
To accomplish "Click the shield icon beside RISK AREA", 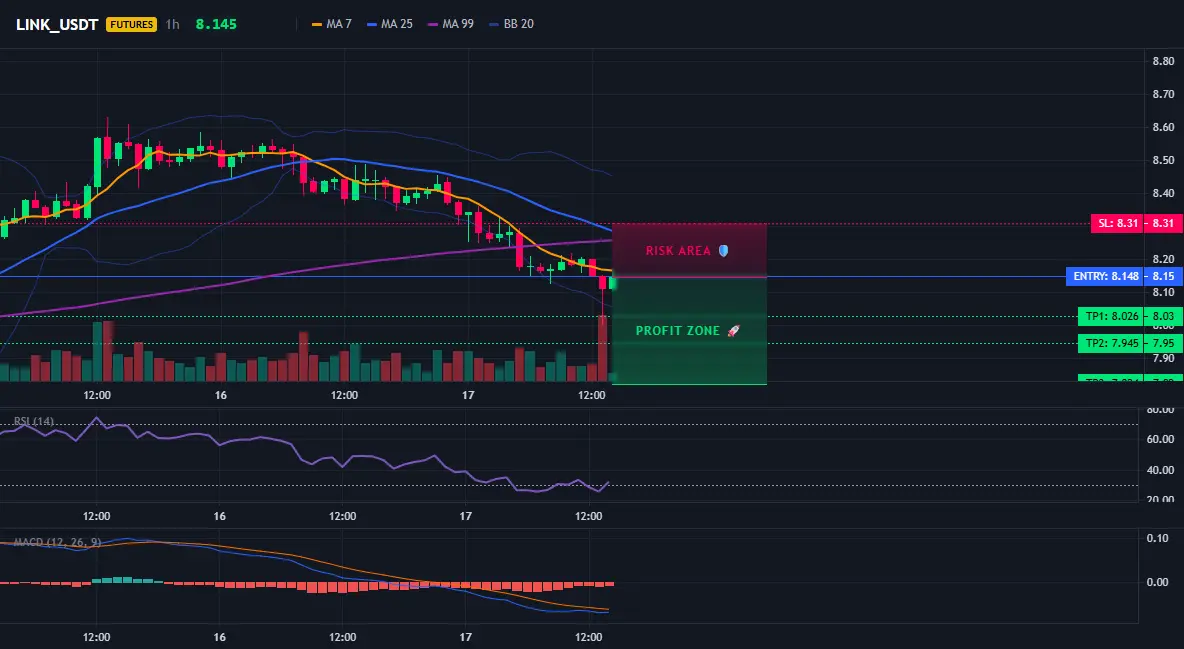I will [x=723, y=251].
